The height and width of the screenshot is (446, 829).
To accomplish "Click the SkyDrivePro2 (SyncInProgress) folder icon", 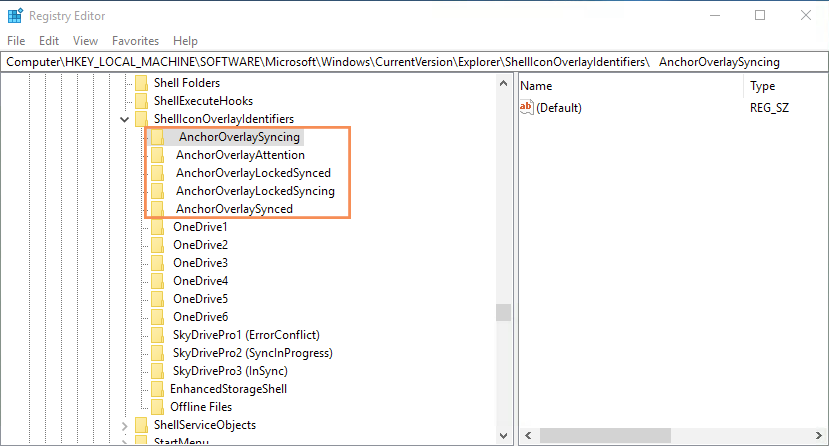I will (157, 352).
